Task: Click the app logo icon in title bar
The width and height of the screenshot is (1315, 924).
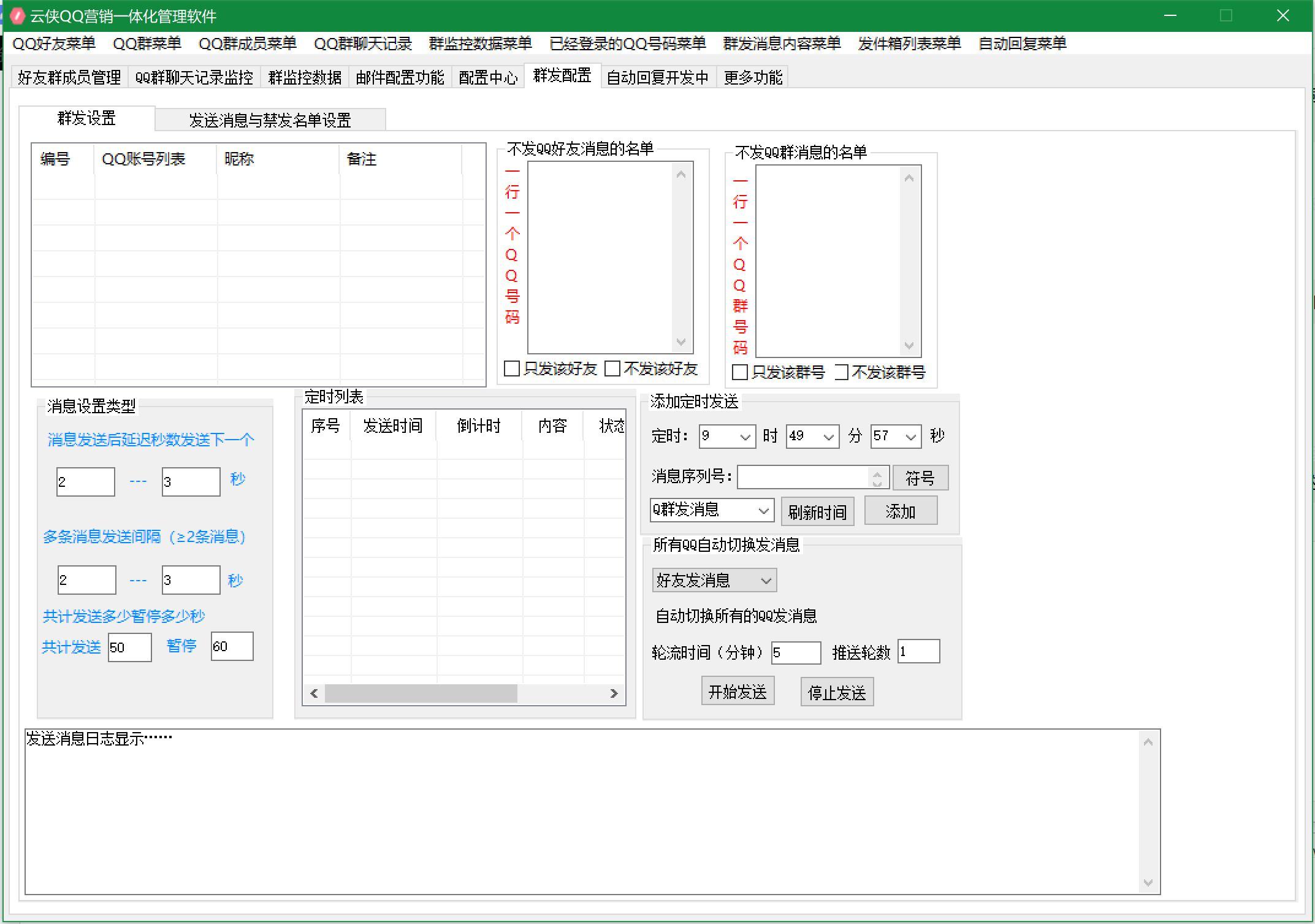Action: click(18, 15)
